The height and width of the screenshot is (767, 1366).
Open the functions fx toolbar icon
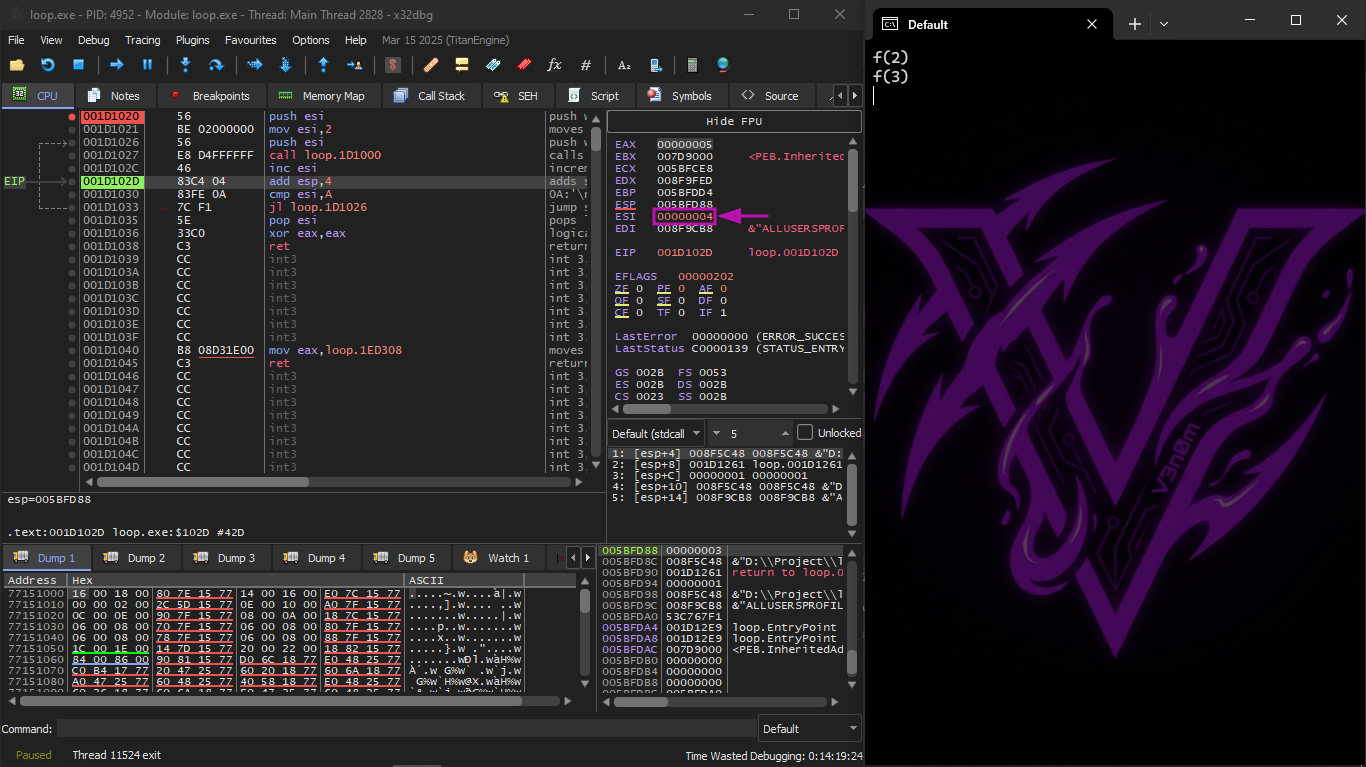[x=554, y=65]
